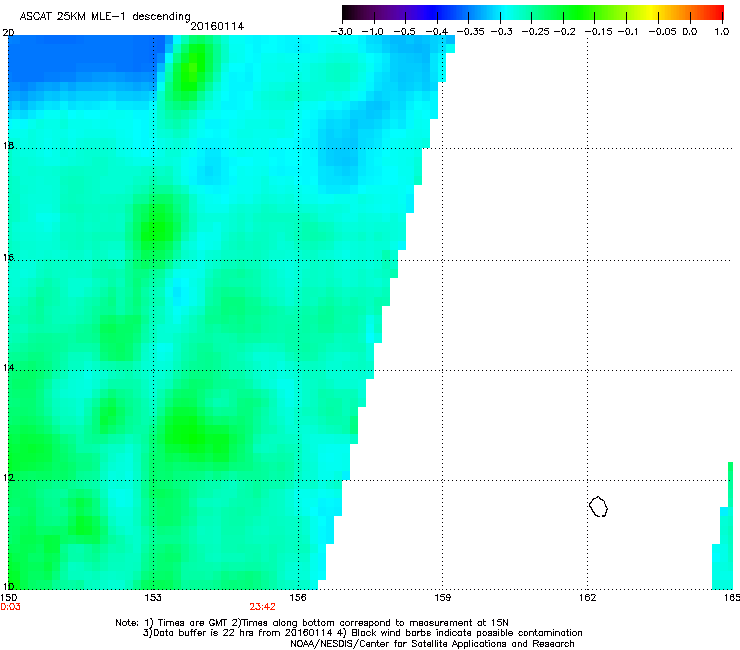Click the longitude label 159 on bottom axis
The image size is (740, 650).
coord(443,598)
